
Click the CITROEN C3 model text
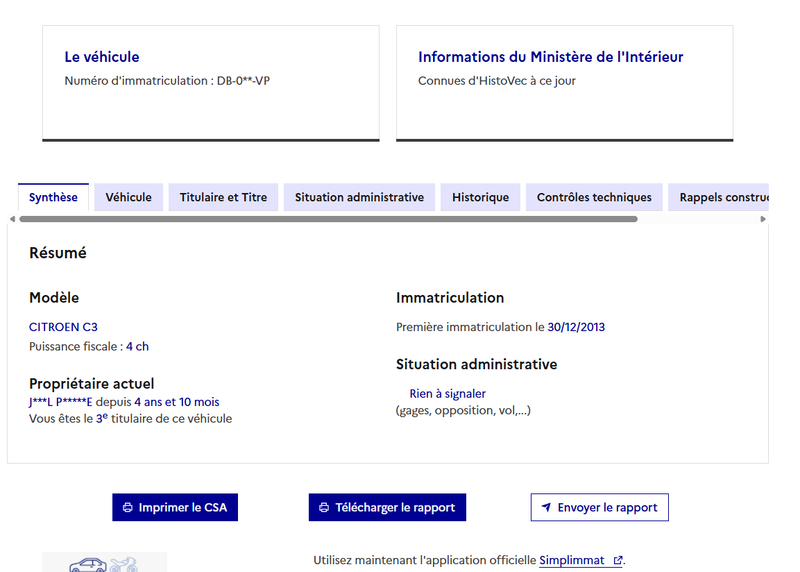point(63,327)
